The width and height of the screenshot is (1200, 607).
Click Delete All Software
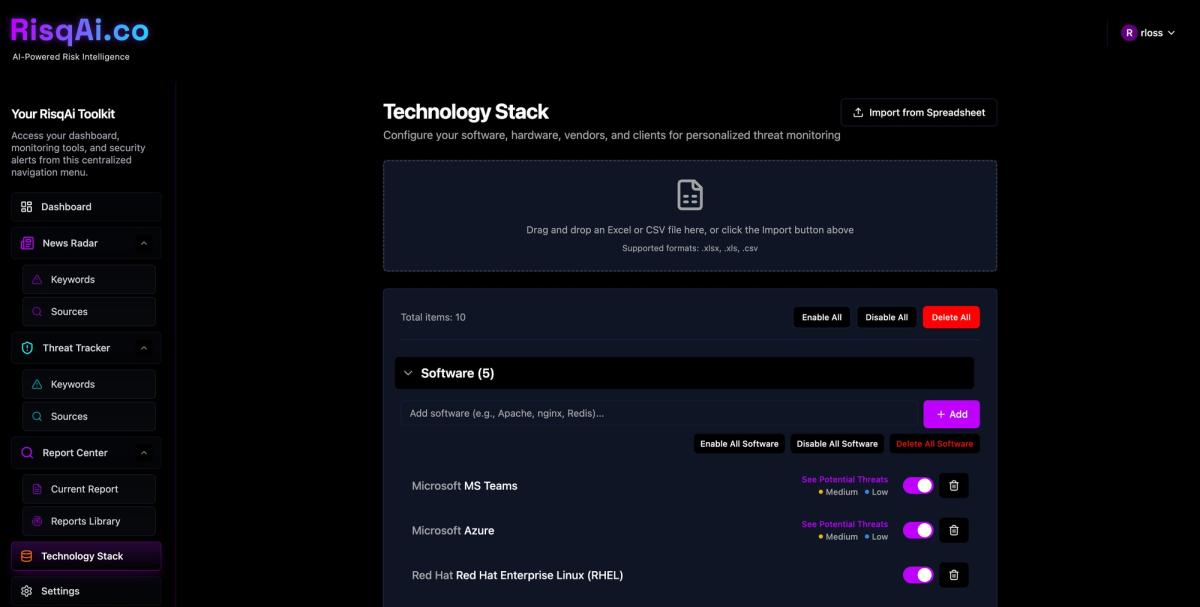click(935, 444)
